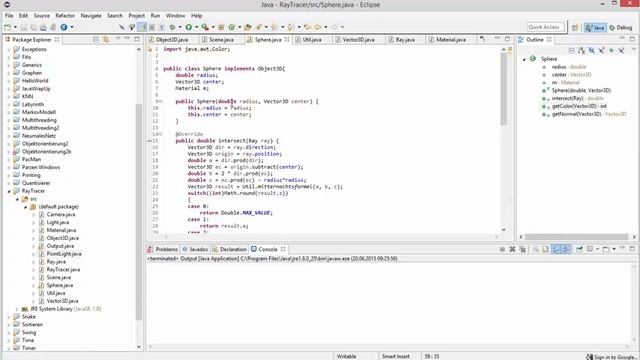The height and width of the screenshot is (360, 640).
Task: Open the Display Selected Console dropdown
Action: pos(598,249)
